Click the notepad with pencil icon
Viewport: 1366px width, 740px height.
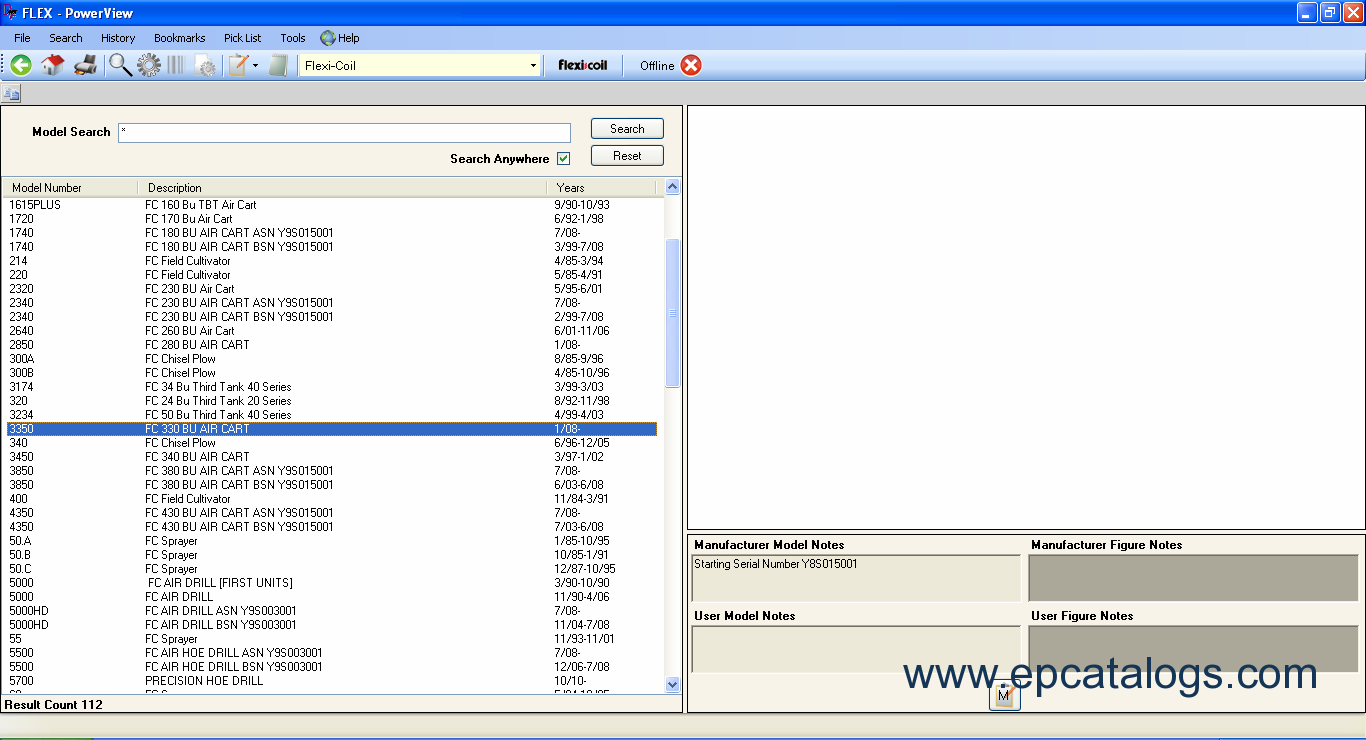(x=238, y=65)
